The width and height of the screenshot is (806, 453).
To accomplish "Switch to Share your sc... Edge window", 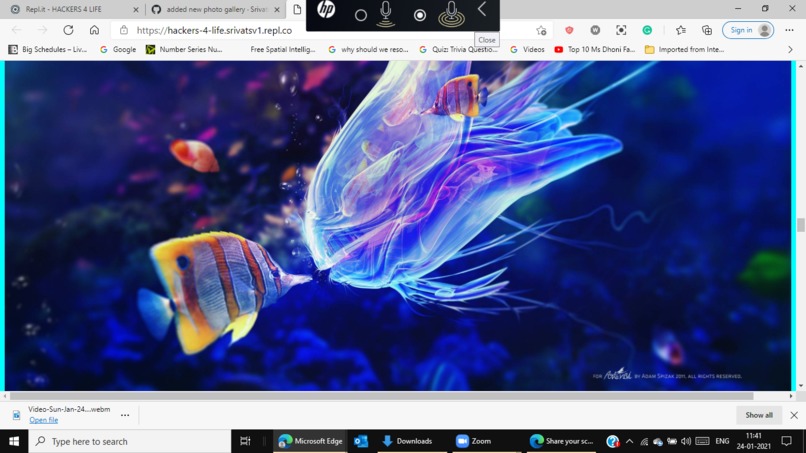I will click(562, 441).
